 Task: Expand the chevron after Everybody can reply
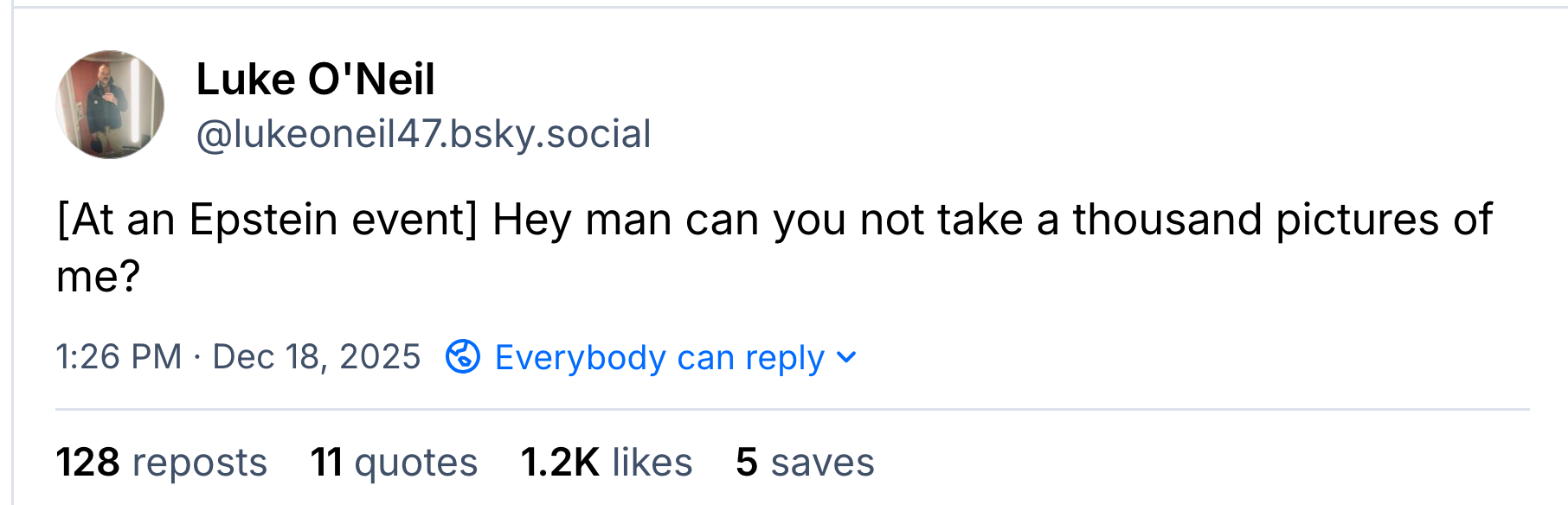point(847,357)
